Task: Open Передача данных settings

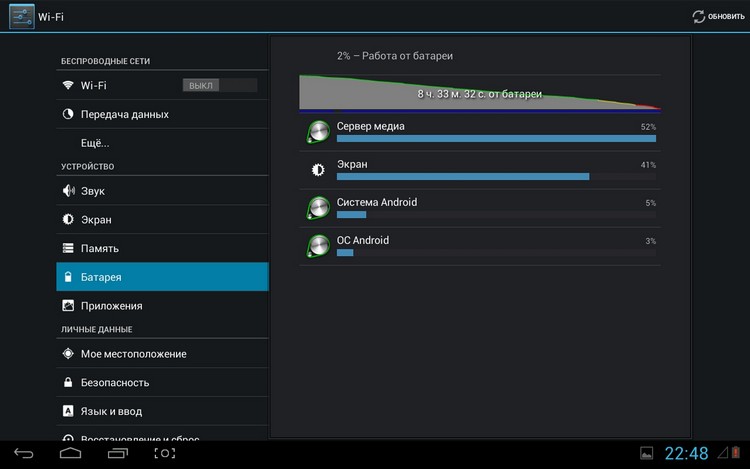Action: pos(162,114)
